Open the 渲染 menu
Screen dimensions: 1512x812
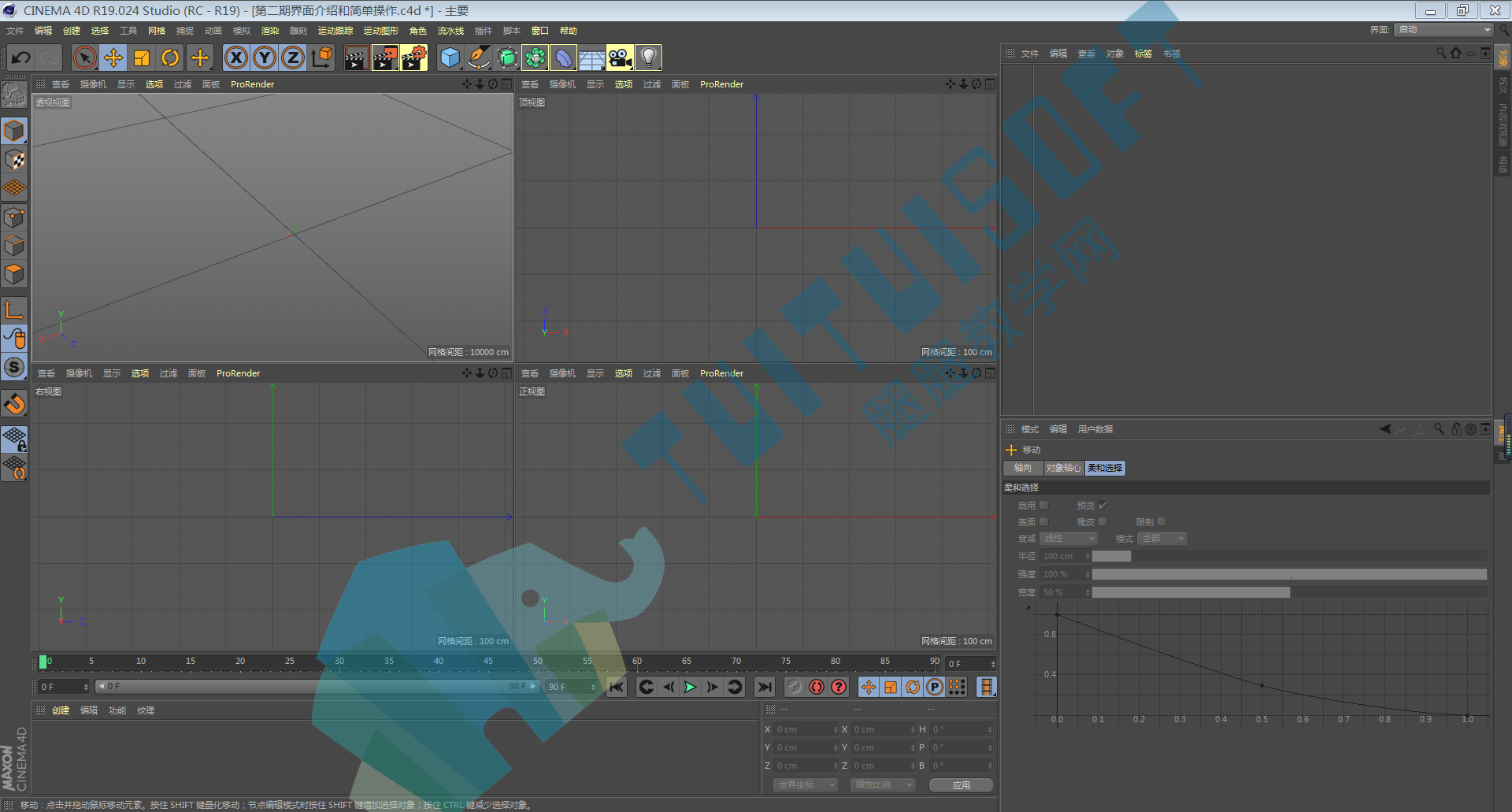[x=270, y=31]
